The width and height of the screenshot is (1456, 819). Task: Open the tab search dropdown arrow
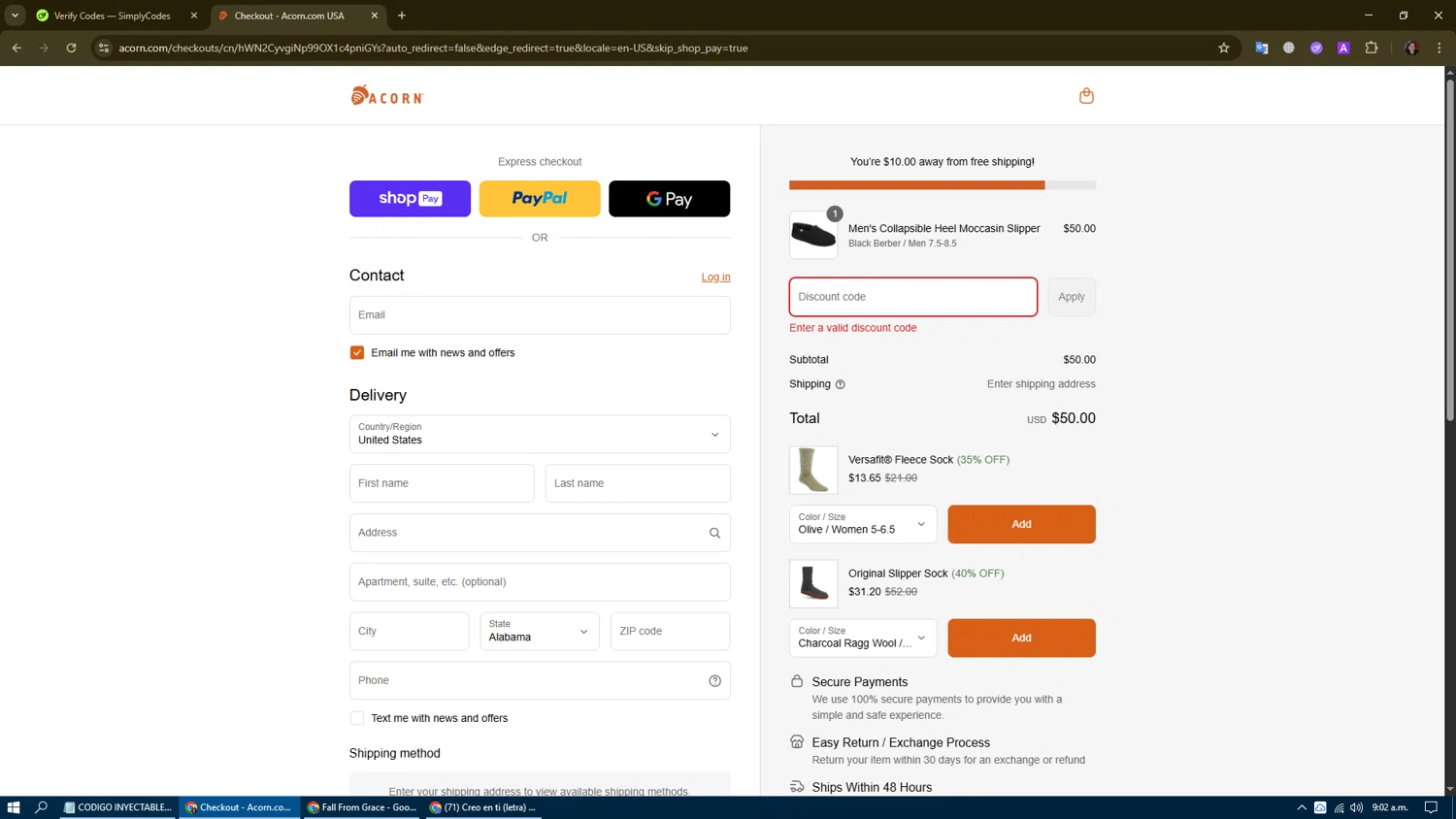click(x=15, y=16)
